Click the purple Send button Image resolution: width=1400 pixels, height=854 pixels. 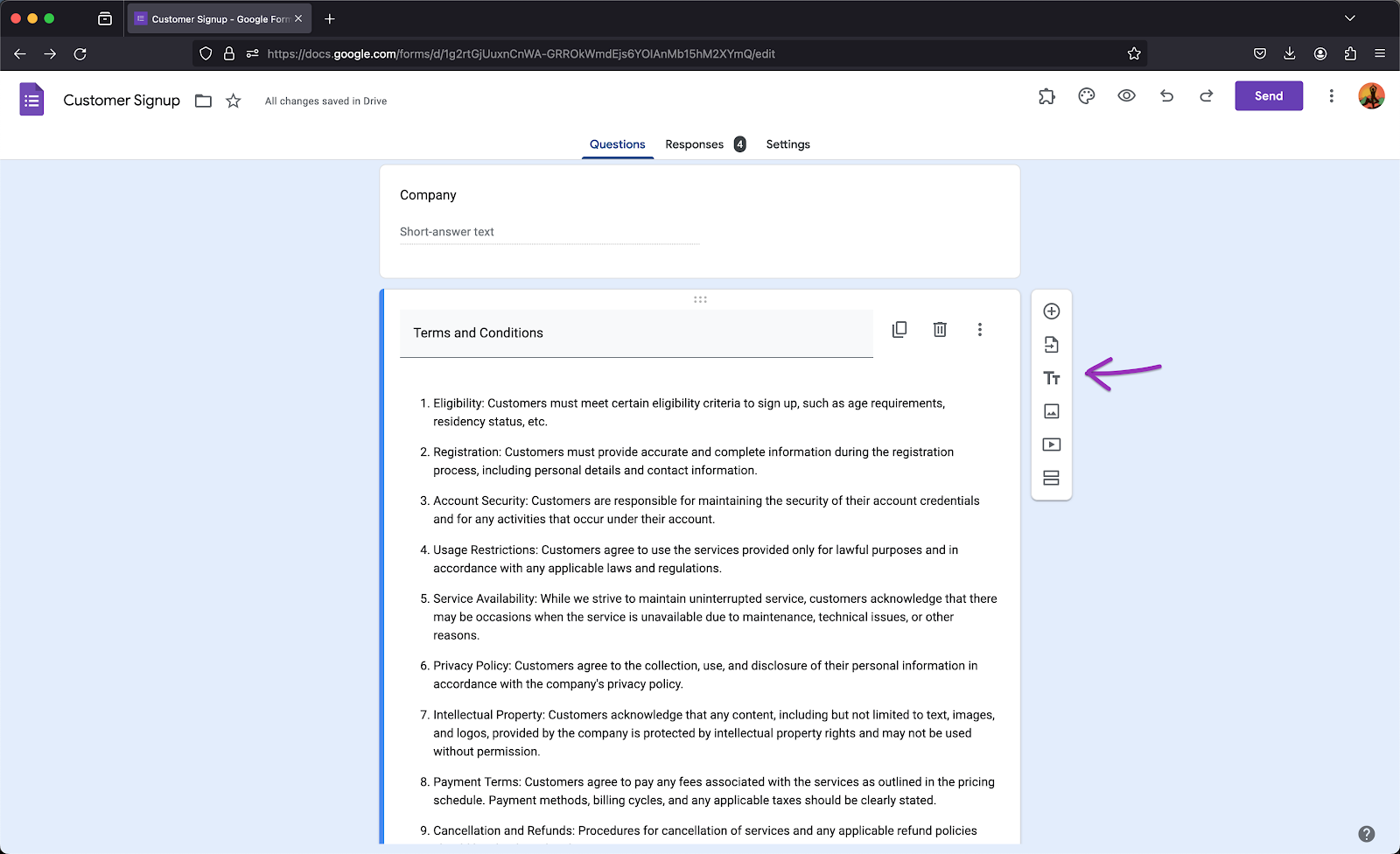pos(1269,96)
